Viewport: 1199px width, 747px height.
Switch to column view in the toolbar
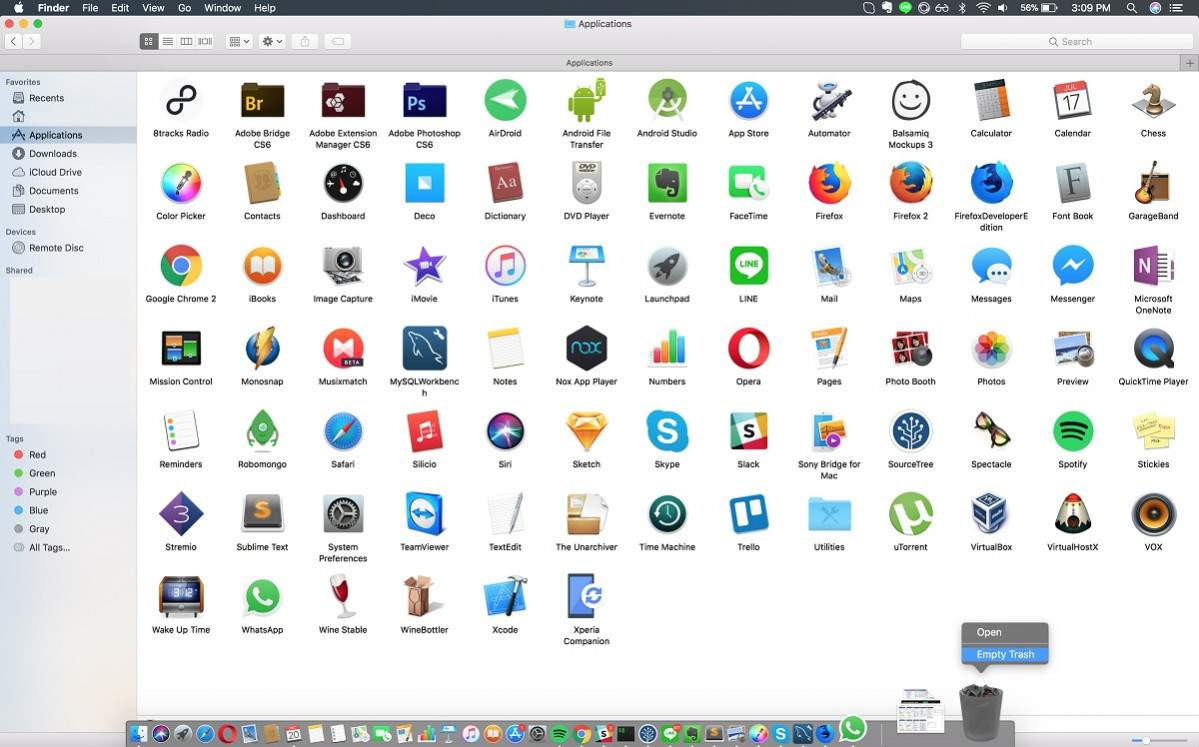pos(186,41)
